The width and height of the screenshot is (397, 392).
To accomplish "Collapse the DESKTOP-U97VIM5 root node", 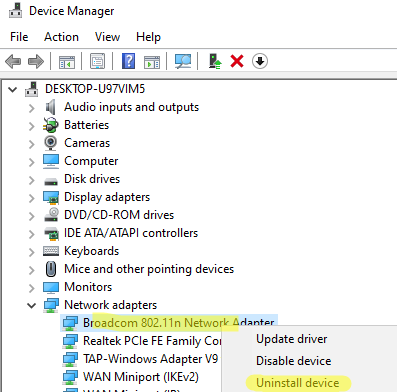I will tap(13, 89).
